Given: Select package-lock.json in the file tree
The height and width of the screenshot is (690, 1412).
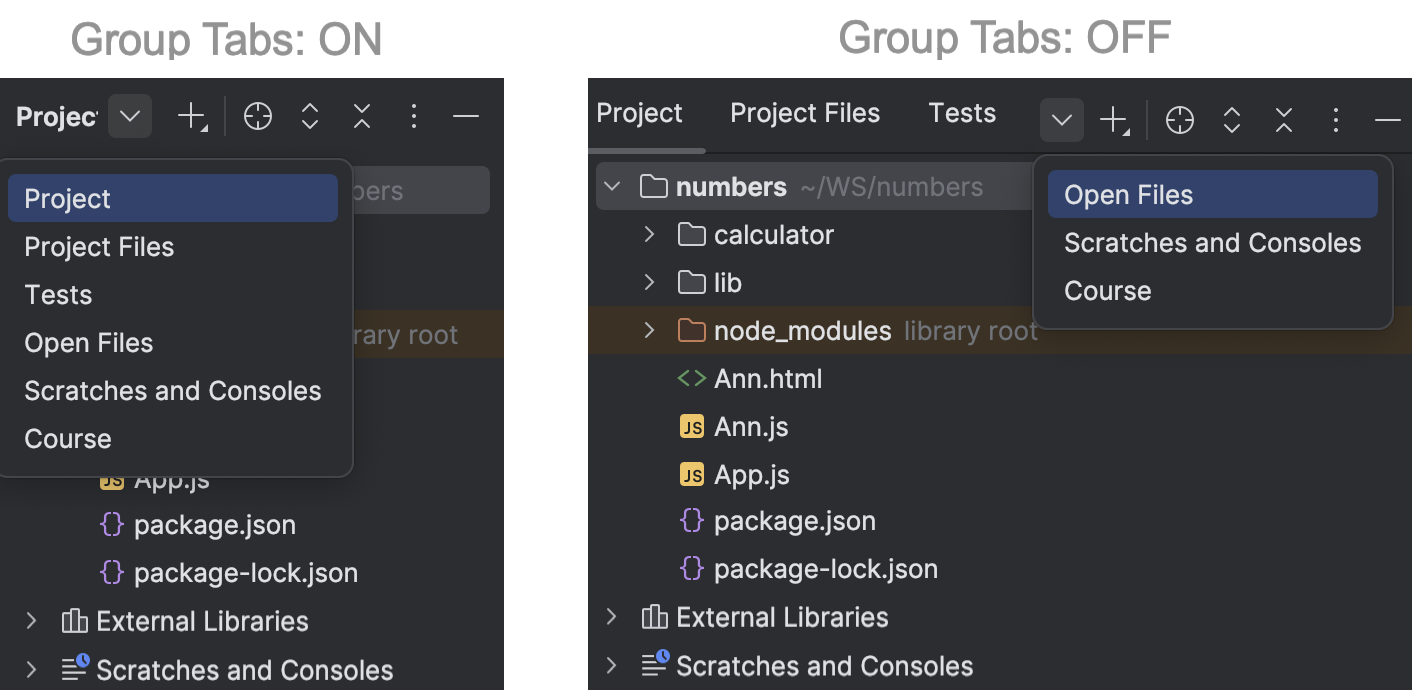Looking at the screenshot, I should coord(825,568).
